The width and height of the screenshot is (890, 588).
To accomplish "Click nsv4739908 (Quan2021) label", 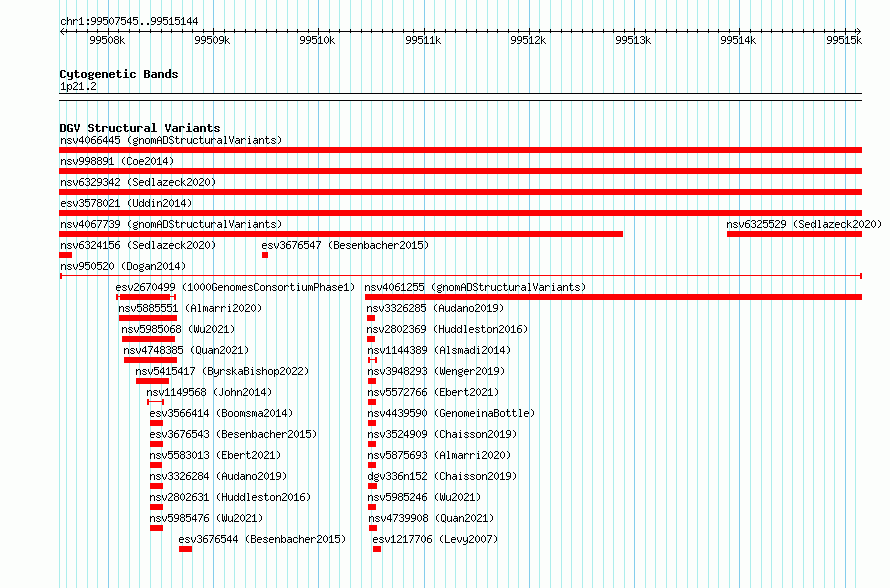I will [431, 518].
